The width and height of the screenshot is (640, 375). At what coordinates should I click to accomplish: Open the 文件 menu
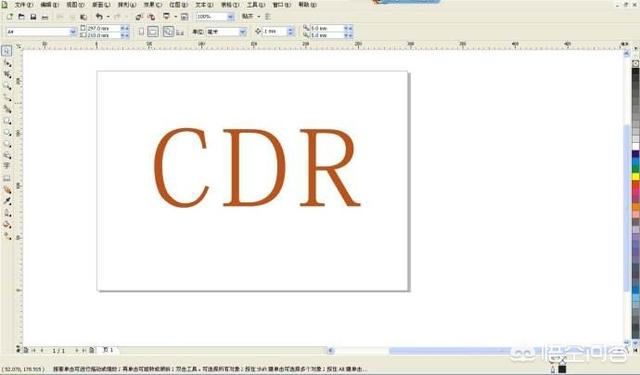(23, 5)
